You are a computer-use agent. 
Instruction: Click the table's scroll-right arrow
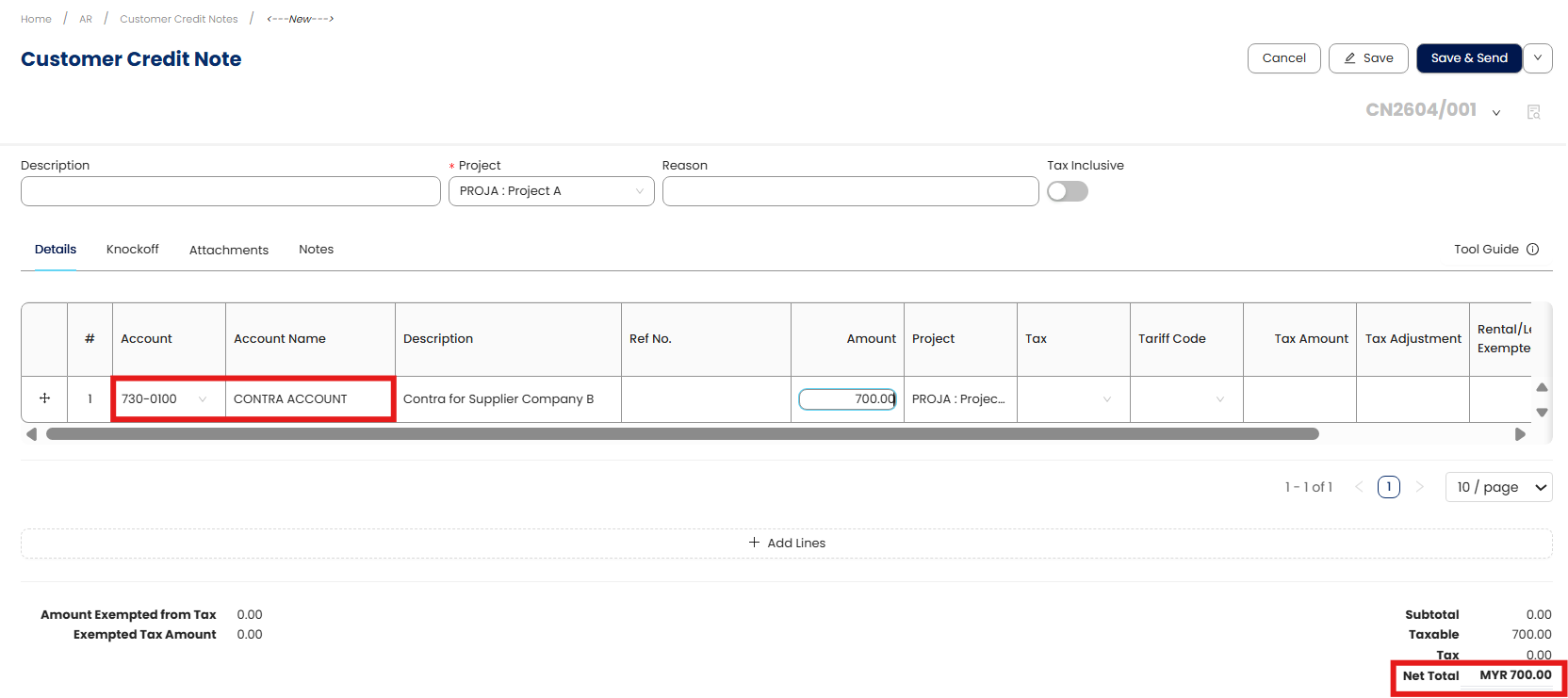[1520, 434]
